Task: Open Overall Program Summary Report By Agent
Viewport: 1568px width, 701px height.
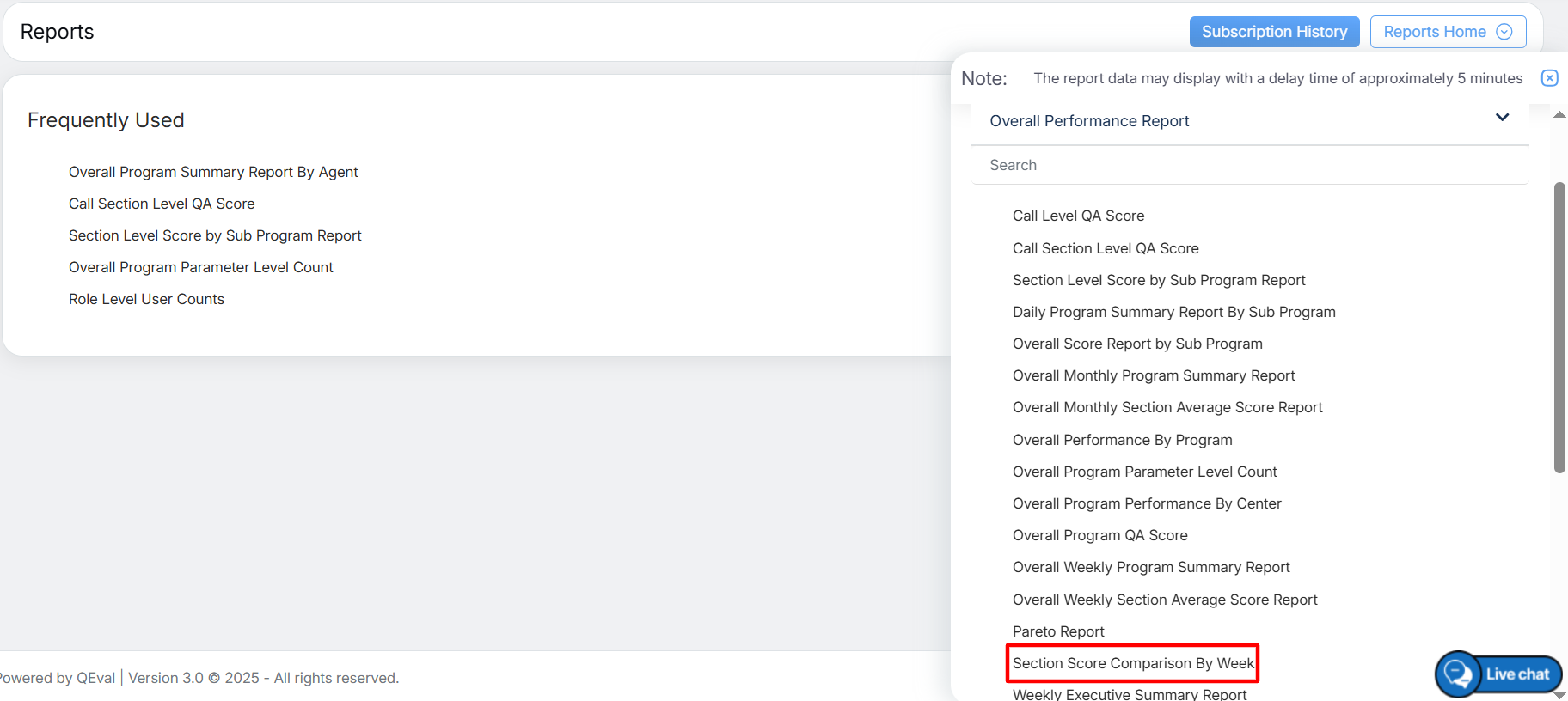Action: [213, 172]
